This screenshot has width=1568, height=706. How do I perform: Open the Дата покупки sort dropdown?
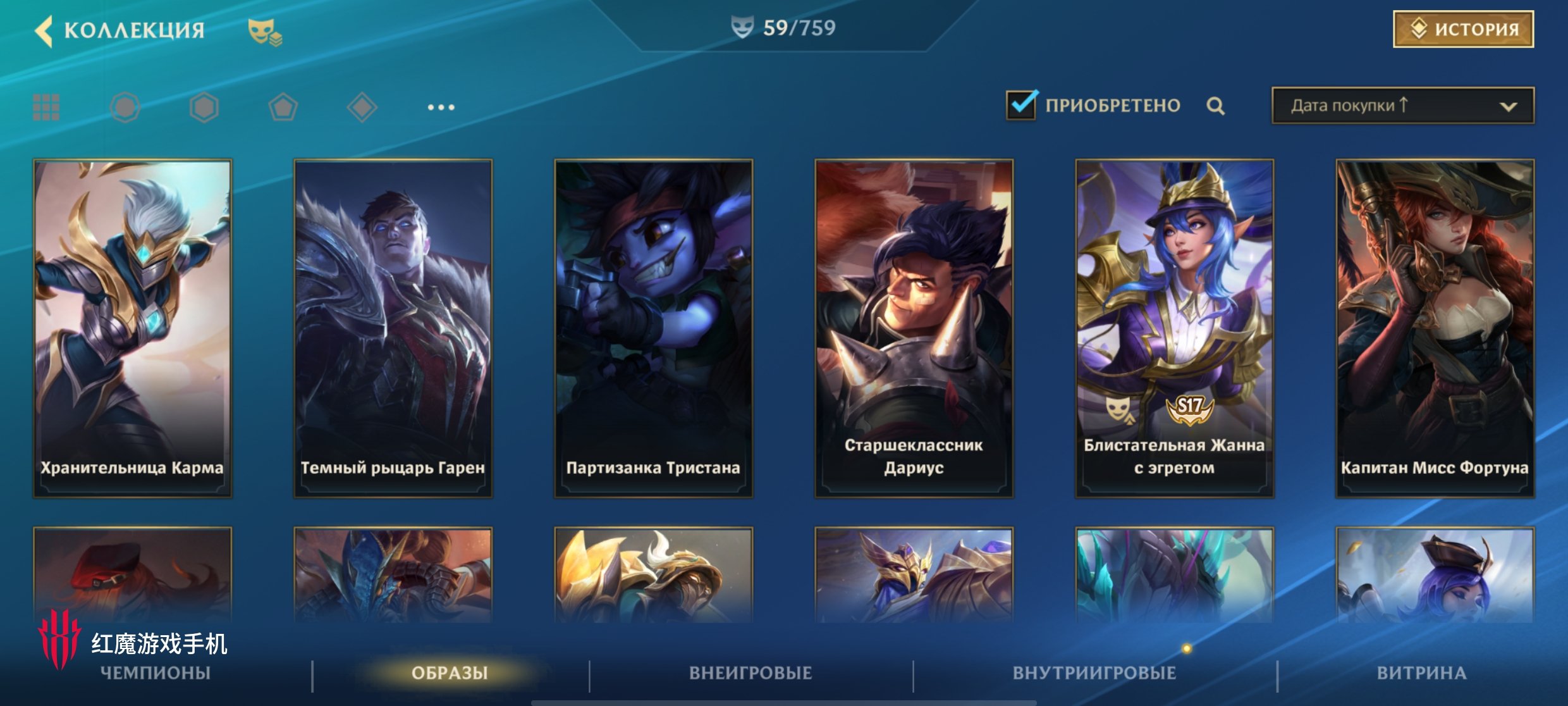[x=1402, y=106]
